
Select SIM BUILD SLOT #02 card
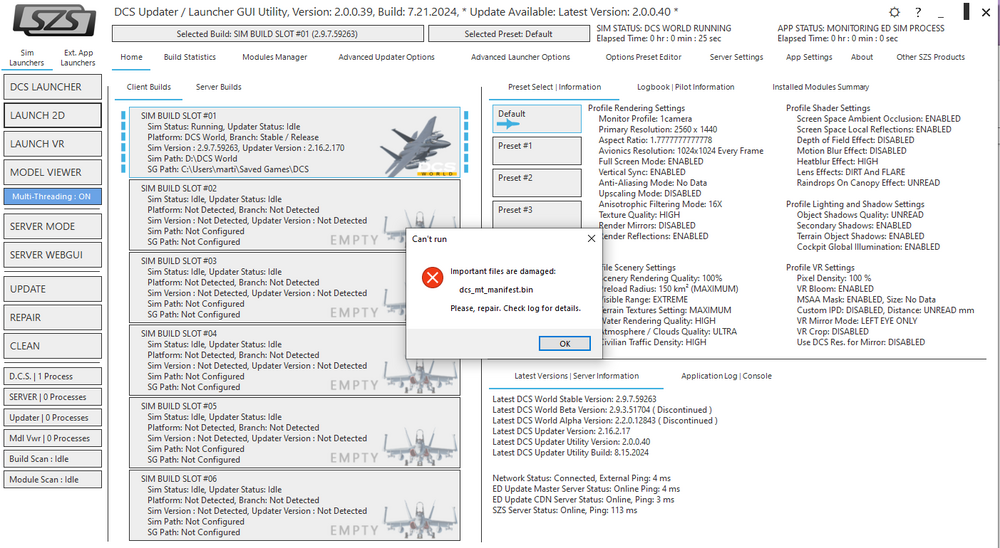[295, 215]
